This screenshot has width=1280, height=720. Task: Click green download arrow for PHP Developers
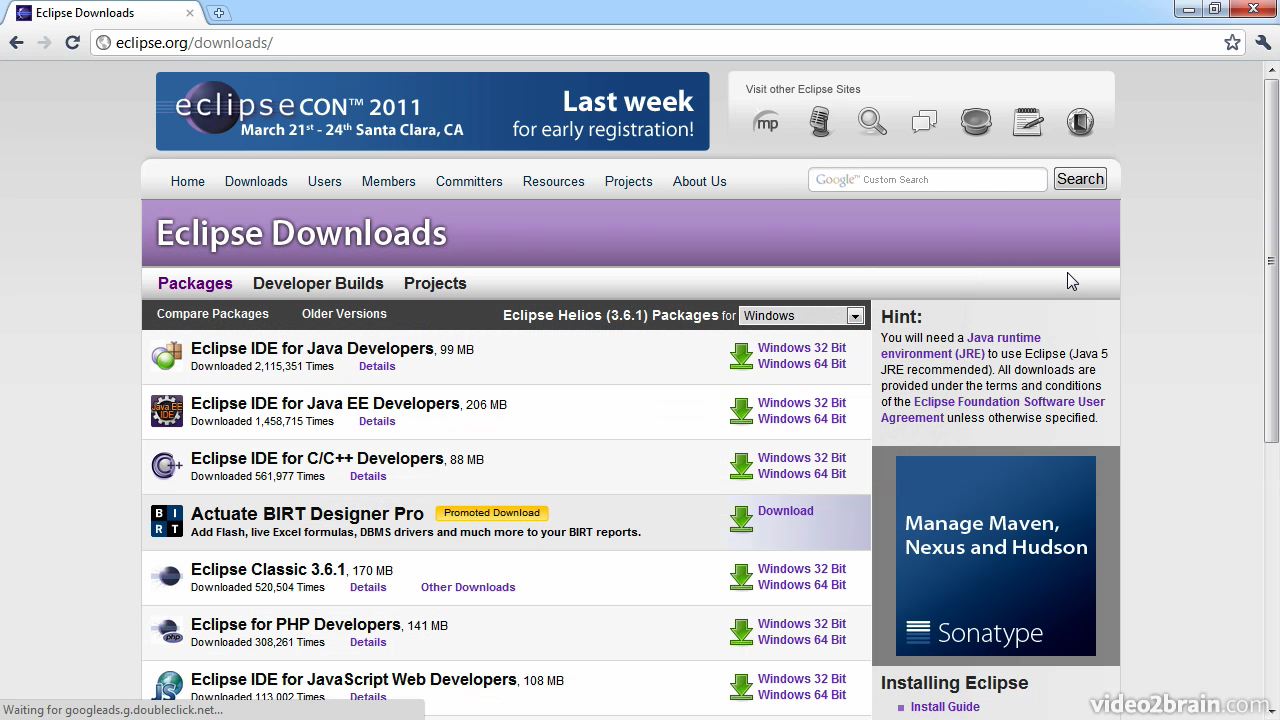click(741, 632)
